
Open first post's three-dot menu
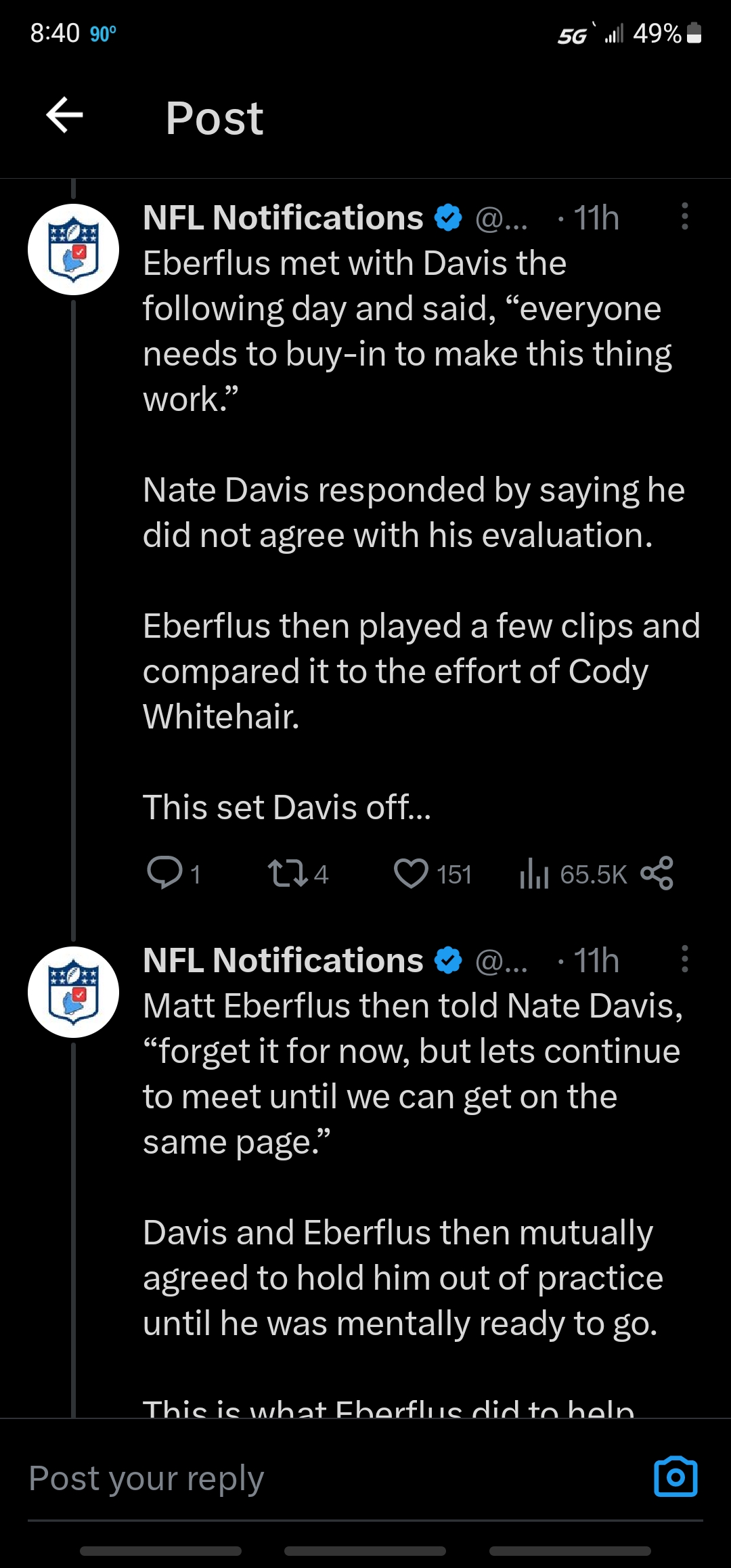pos(685,217)
